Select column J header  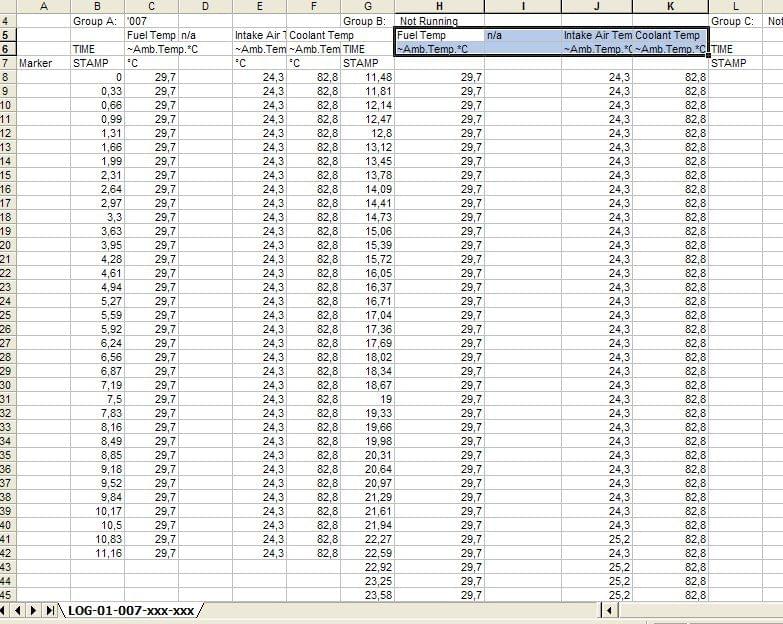tap(597, 6)
